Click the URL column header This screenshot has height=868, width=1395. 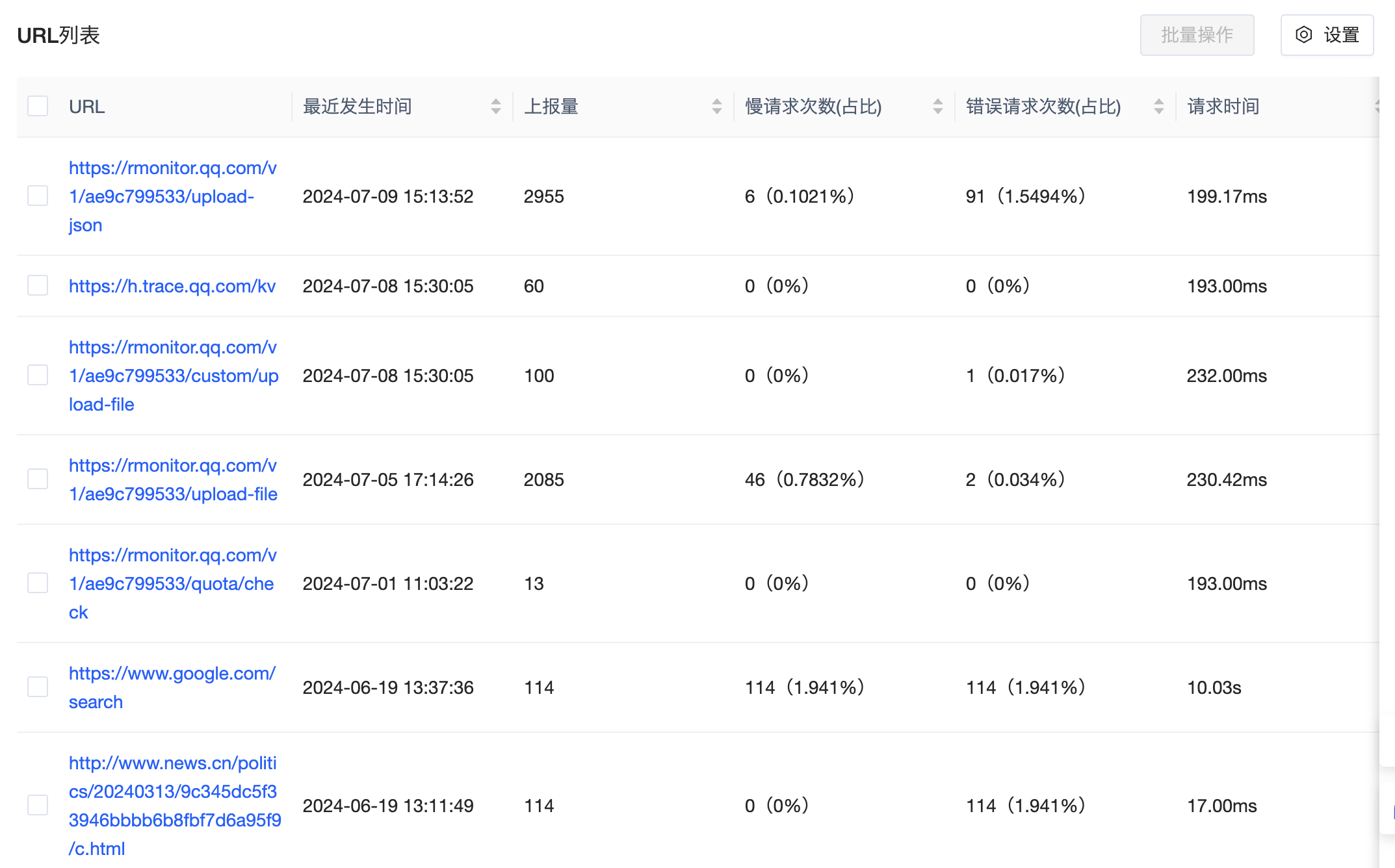(x=86, y=107)
